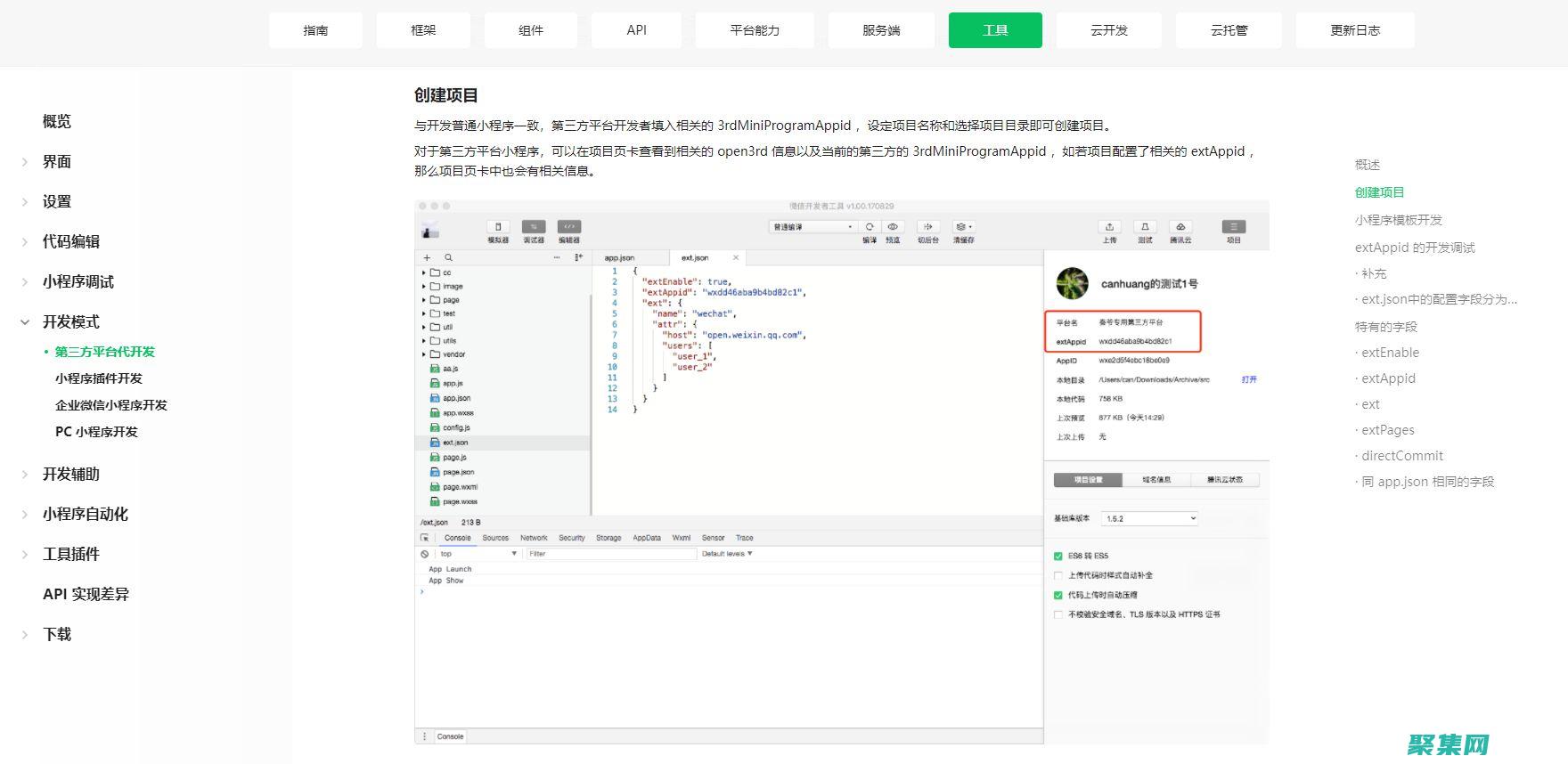Click the 上传 upload icon
Viewport: 1568px width, 764px height.
pyautogui.click(x=1109, y=226)
